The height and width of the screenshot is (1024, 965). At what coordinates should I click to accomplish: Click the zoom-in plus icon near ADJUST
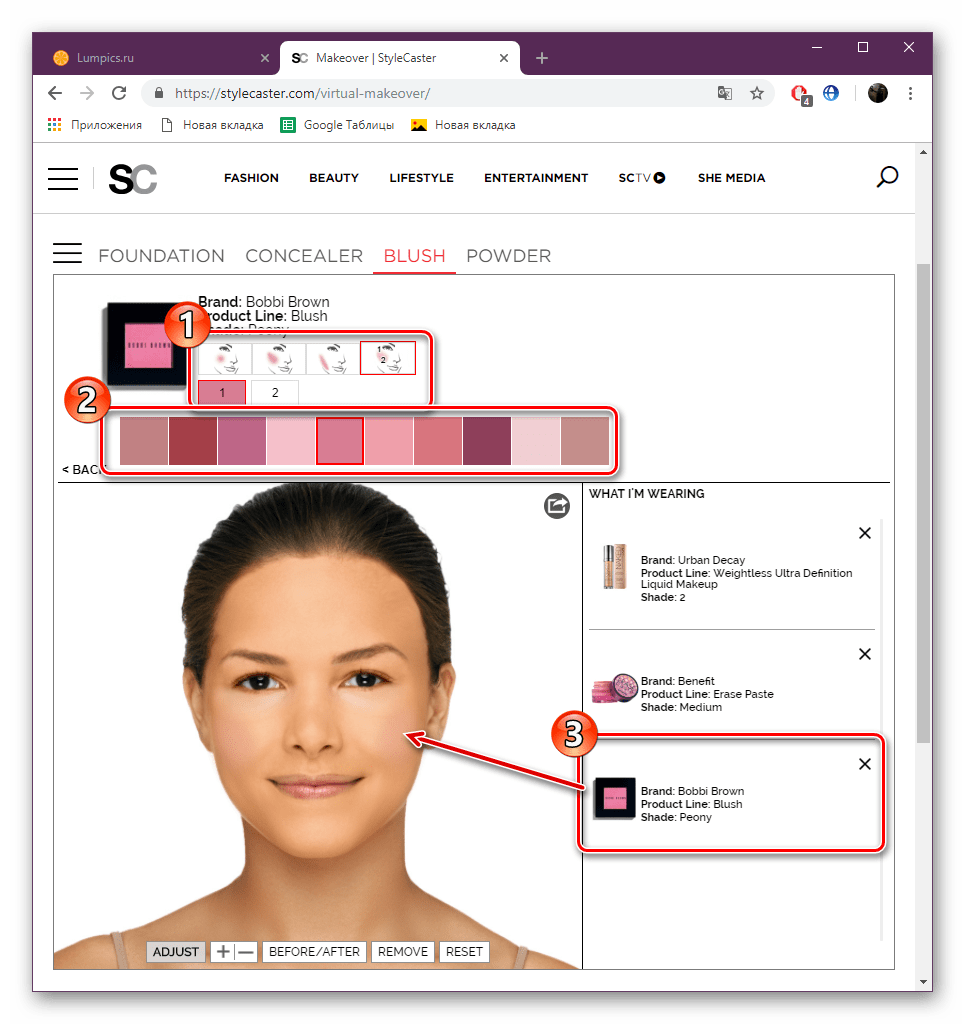tap(224, 951)
